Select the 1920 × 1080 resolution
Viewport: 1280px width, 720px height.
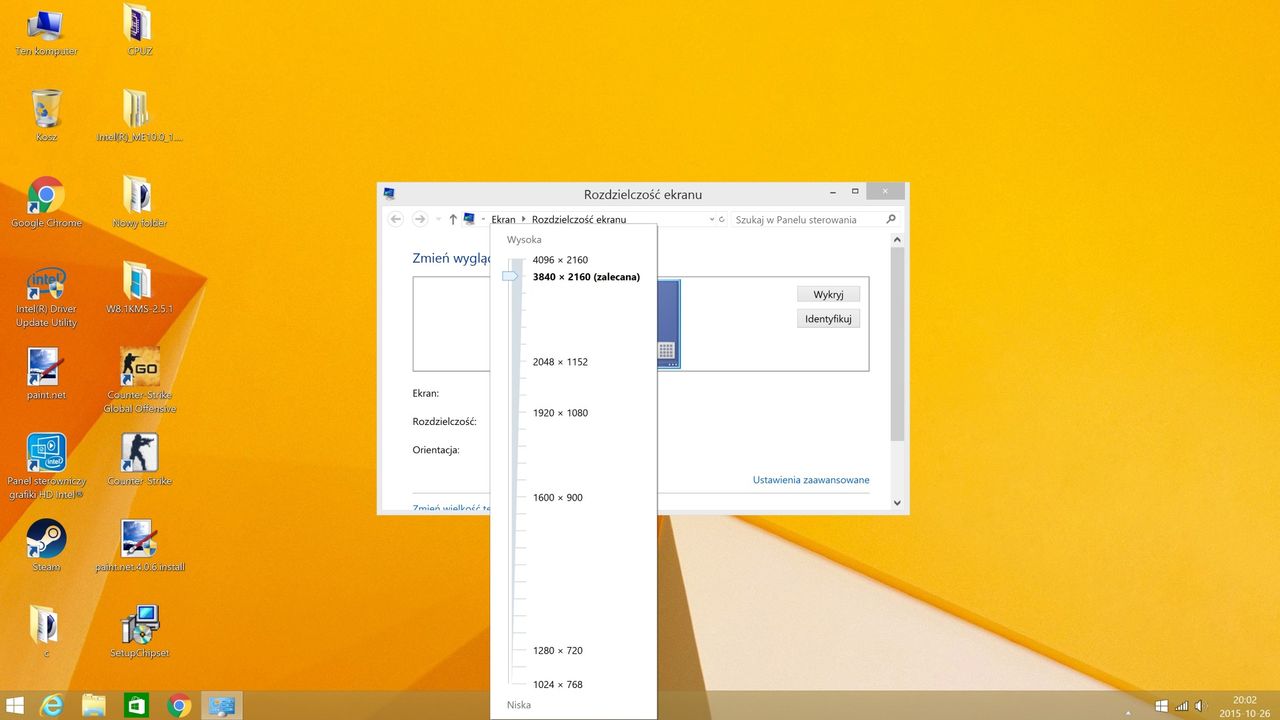(x=560, y=413)
